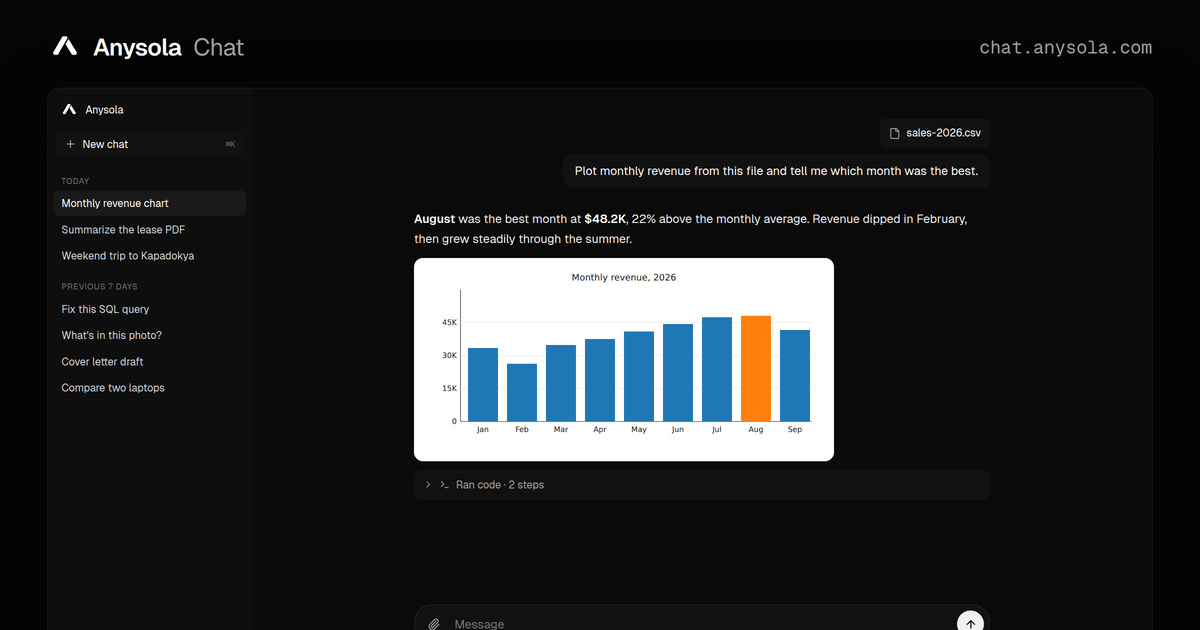Click the Sep bar in the chart
The height and width of the screenshot is (630, 1200).
[795, 375]
